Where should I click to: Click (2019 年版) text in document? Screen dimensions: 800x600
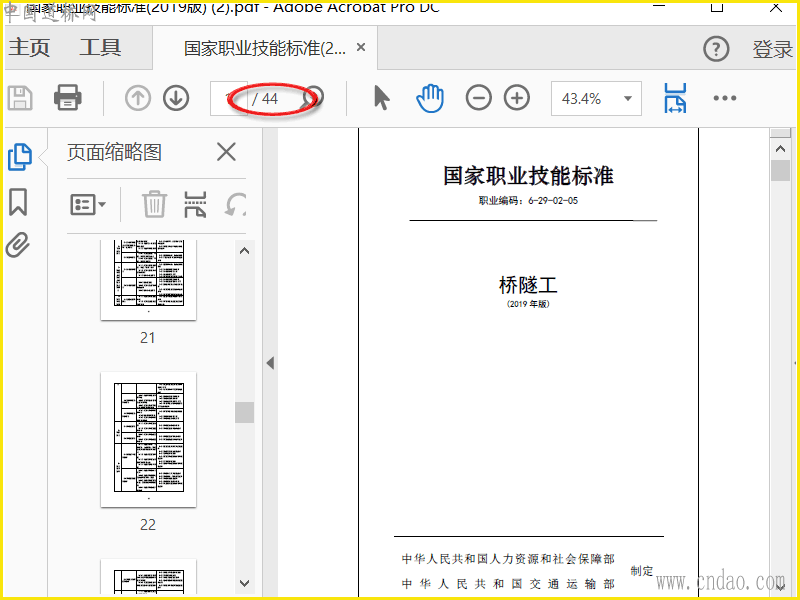[x=528, y=304]
